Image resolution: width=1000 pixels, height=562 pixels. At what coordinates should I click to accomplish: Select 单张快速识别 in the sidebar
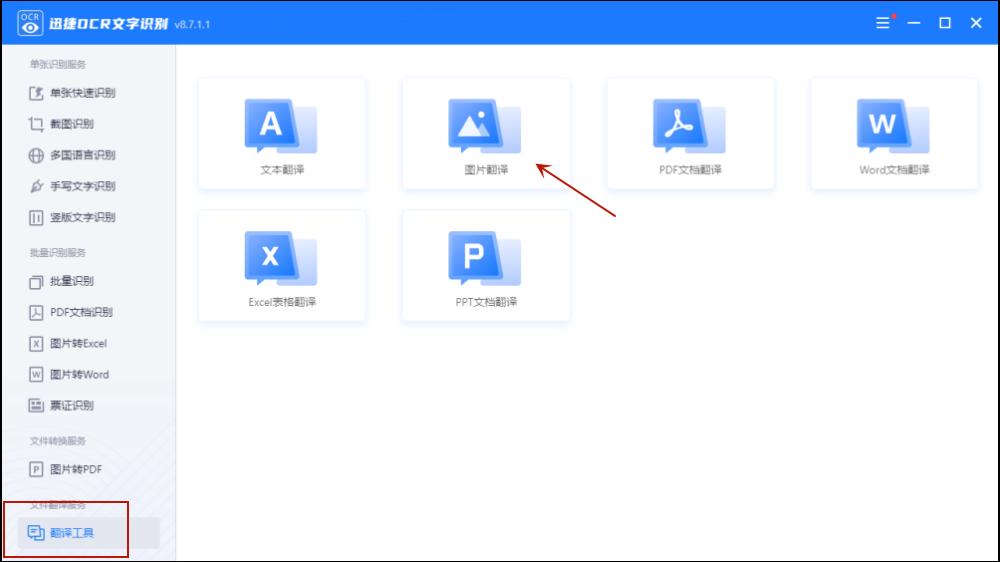pos(72,93)
